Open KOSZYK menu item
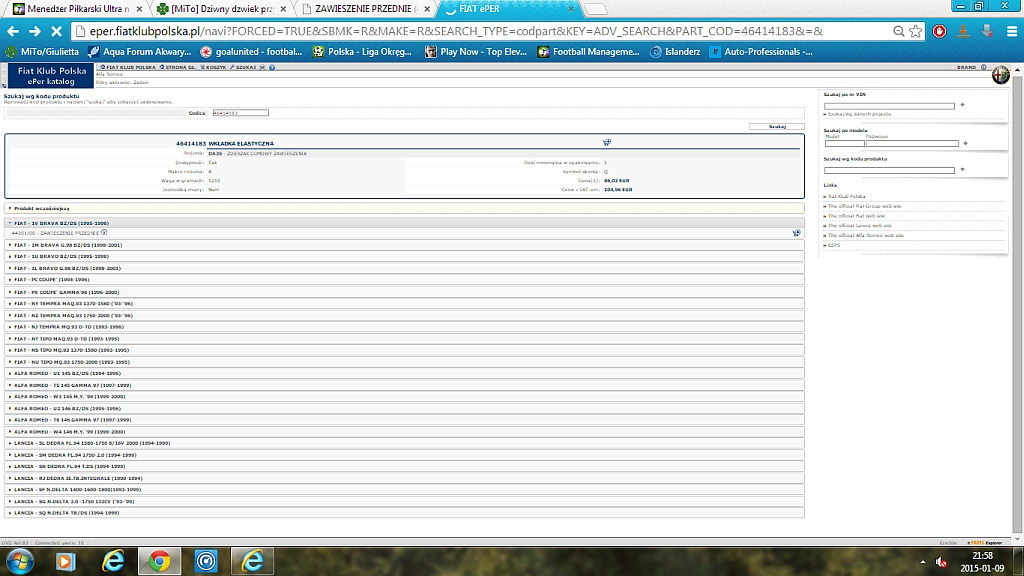Viewport: 1024px width, 576px height. coord(214,67)
